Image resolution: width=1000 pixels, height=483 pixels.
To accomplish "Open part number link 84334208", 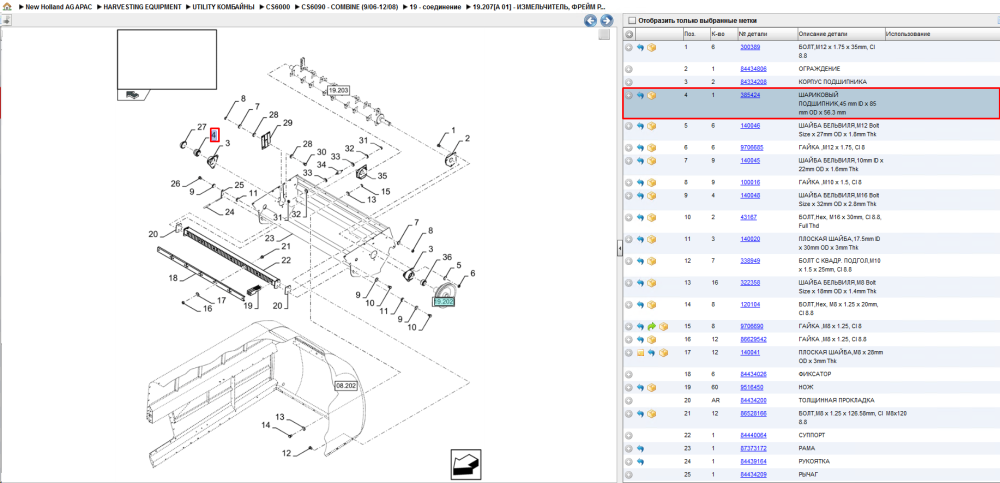I will pyautogui.click(x=753, y=82).
